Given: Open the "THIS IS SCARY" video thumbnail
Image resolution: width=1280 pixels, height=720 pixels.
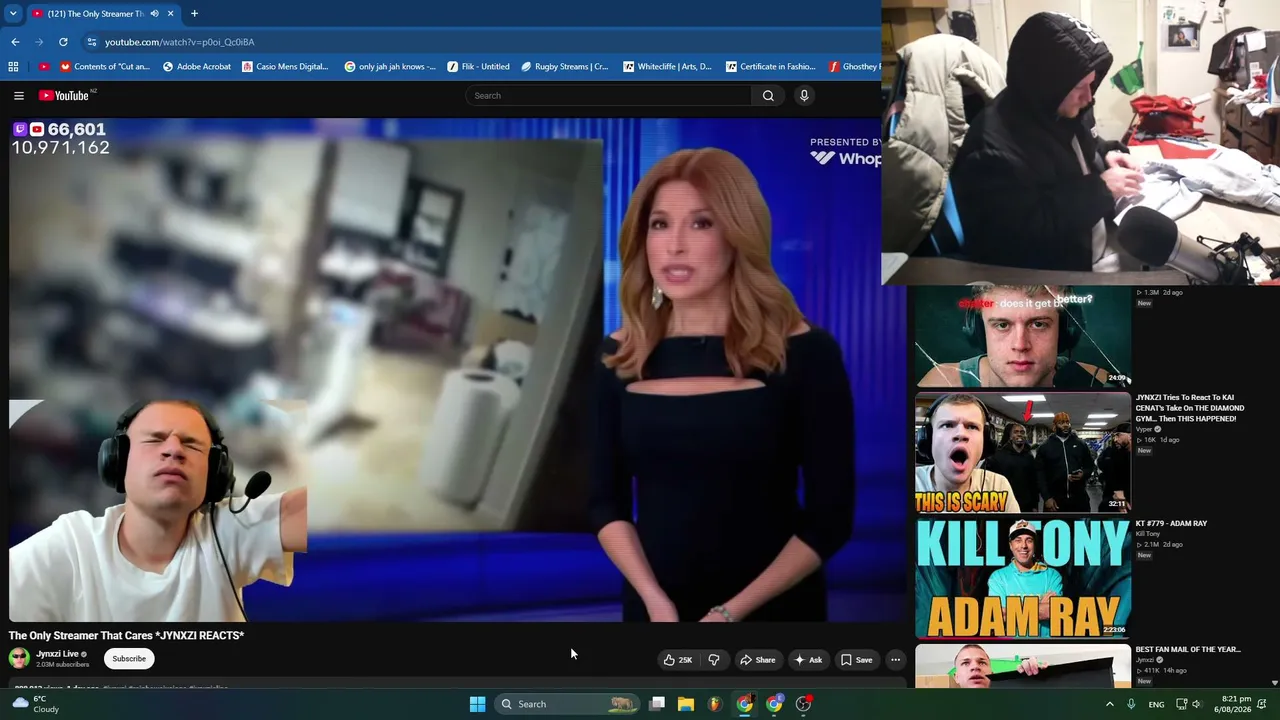Looking at the screenshot, I should pos(1023,453).
